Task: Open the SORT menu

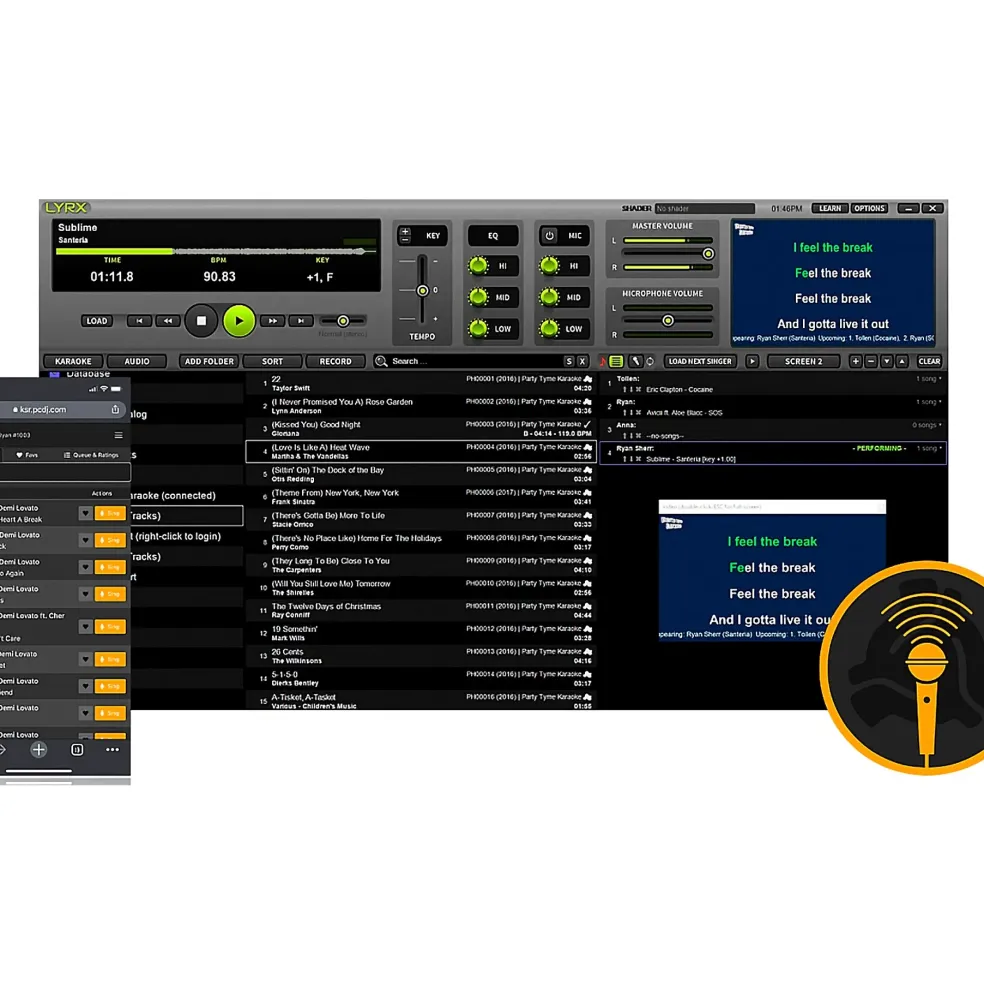Action: point(272,361)
